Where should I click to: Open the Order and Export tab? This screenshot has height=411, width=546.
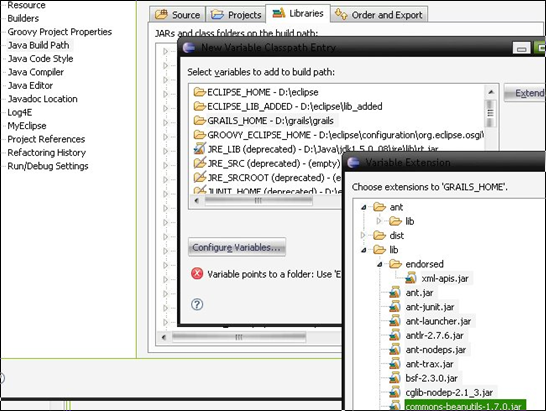click(x=379, y=15)
